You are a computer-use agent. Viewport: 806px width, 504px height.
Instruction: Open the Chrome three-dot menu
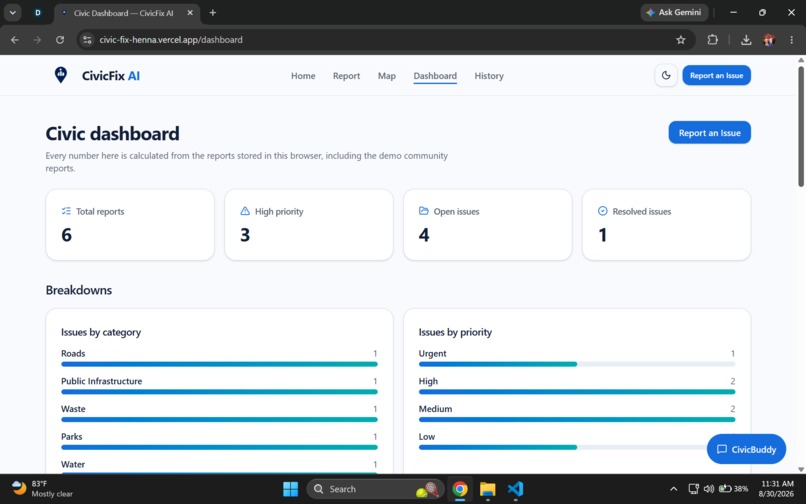(792, 40)
